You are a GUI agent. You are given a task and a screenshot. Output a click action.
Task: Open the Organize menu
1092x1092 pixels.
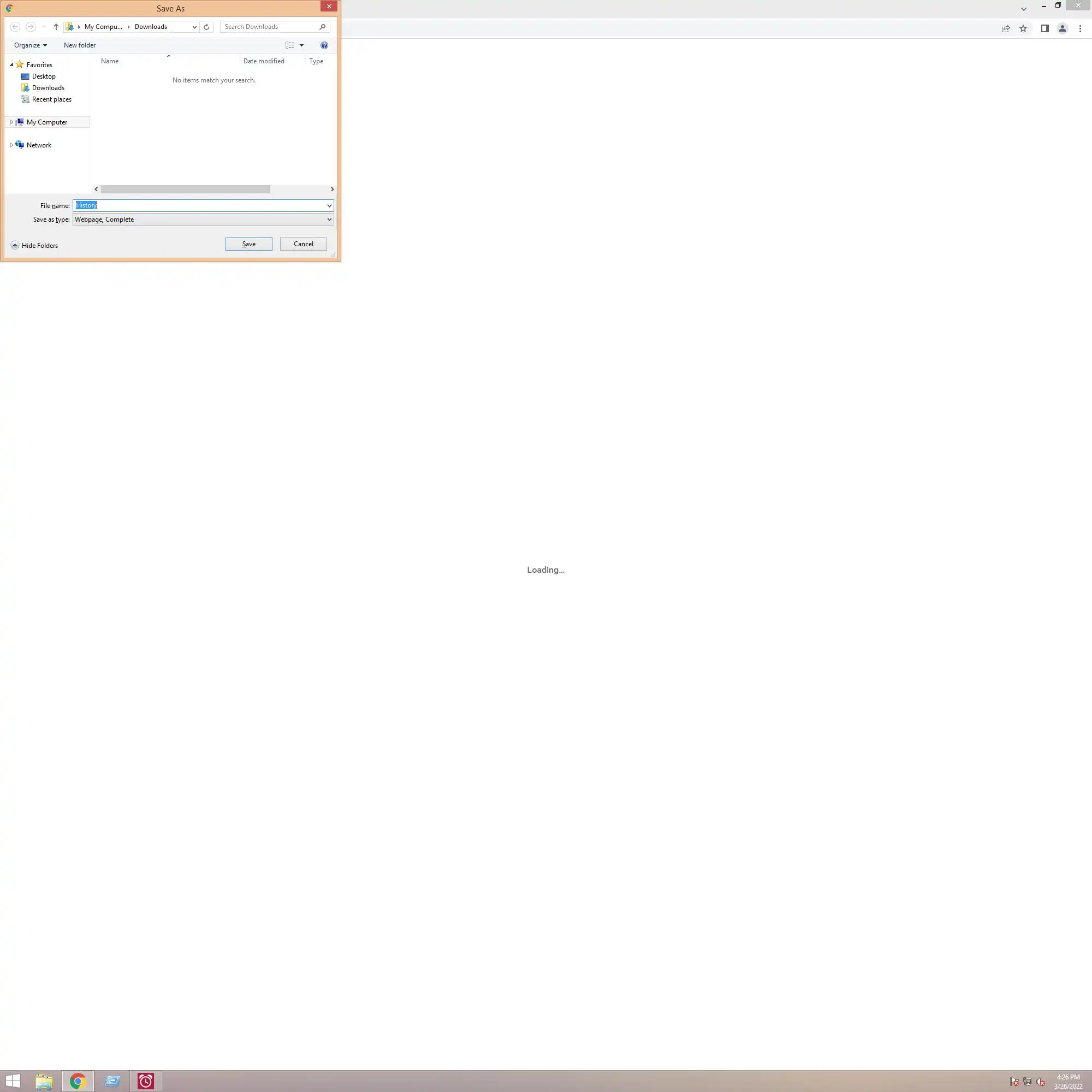[x=30, y=45]
